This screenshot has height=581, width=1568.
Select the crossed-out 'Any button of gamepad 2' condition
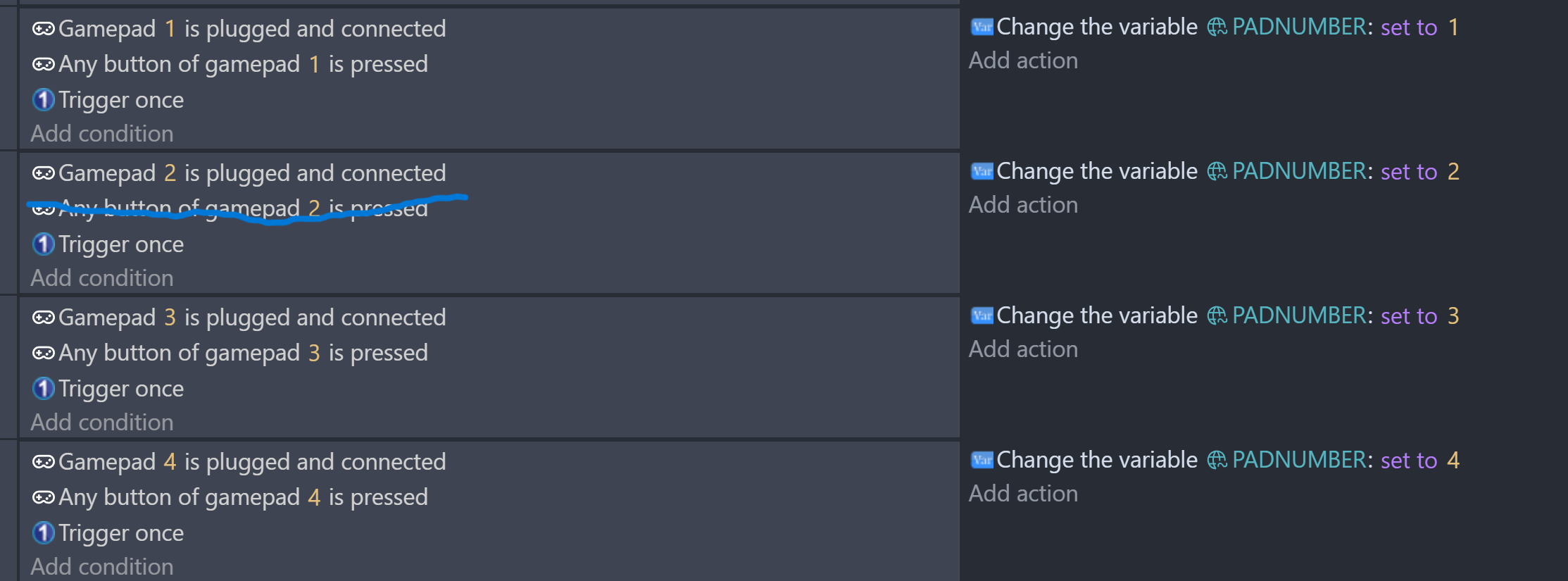[243, 208]
